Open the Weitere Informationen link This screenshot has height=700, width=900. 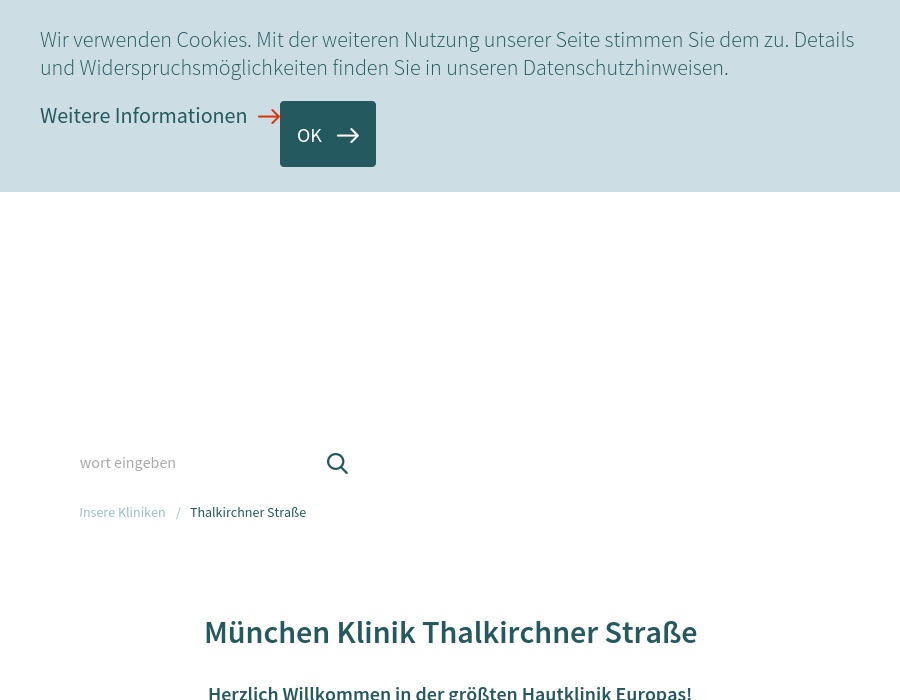click(x=144, y=115)
